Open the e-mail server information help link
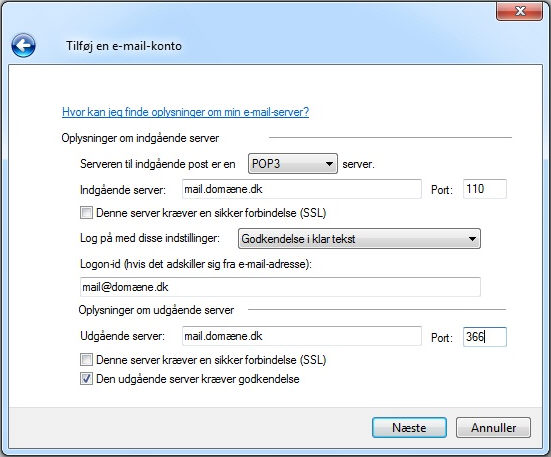This screenshot has width=551, height=457. [x=186, y=112]
